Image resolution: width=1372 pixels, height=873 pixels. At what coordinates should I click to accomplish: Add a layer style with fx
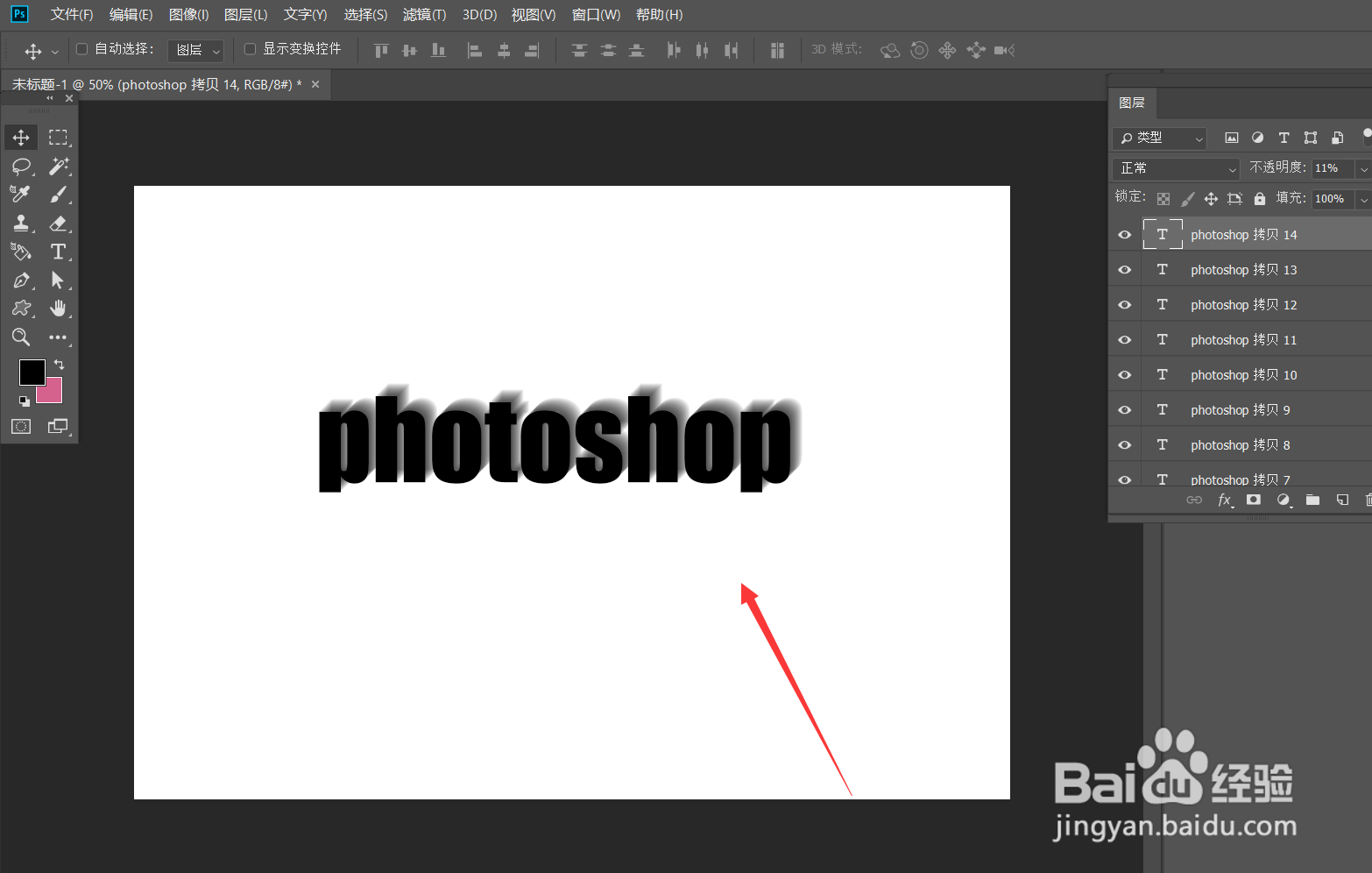tap(1225, 500)
